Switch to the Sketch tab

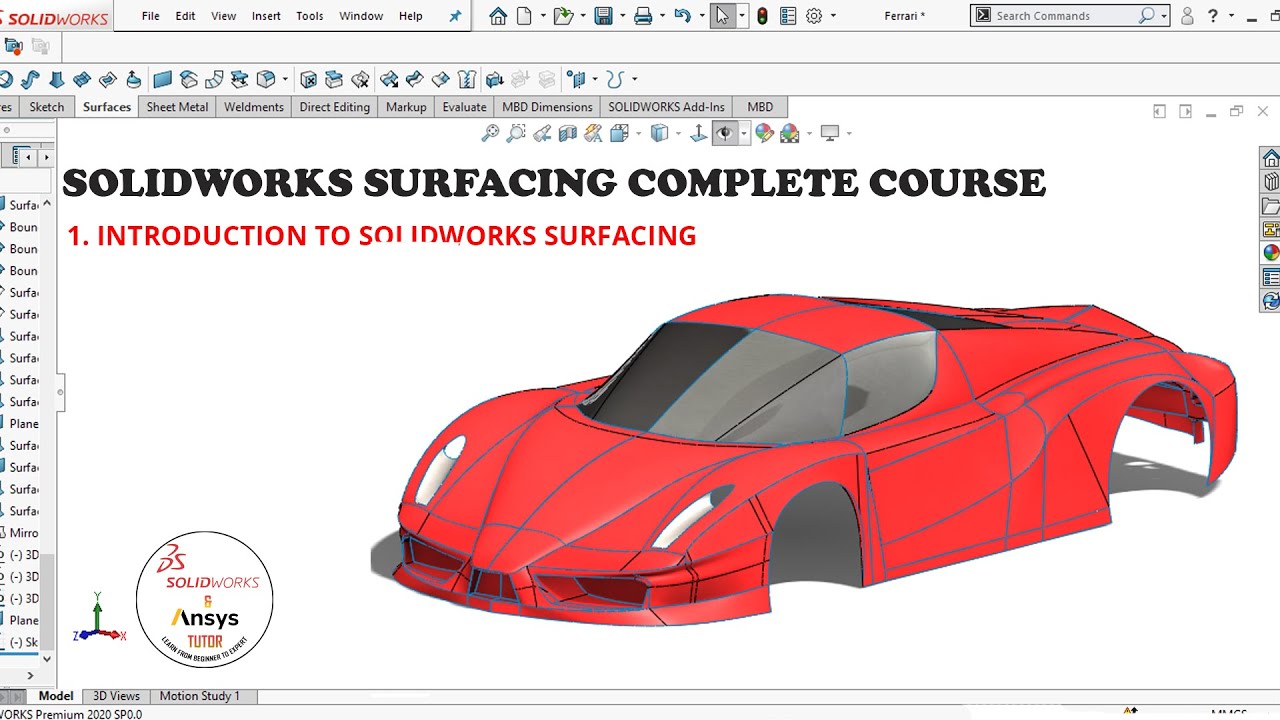point(47,107)
